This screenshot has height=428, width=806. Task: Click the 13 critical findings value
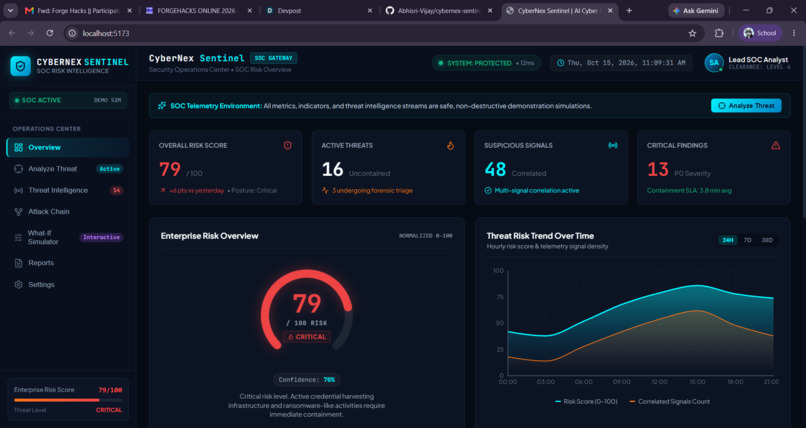coord(658,169)
